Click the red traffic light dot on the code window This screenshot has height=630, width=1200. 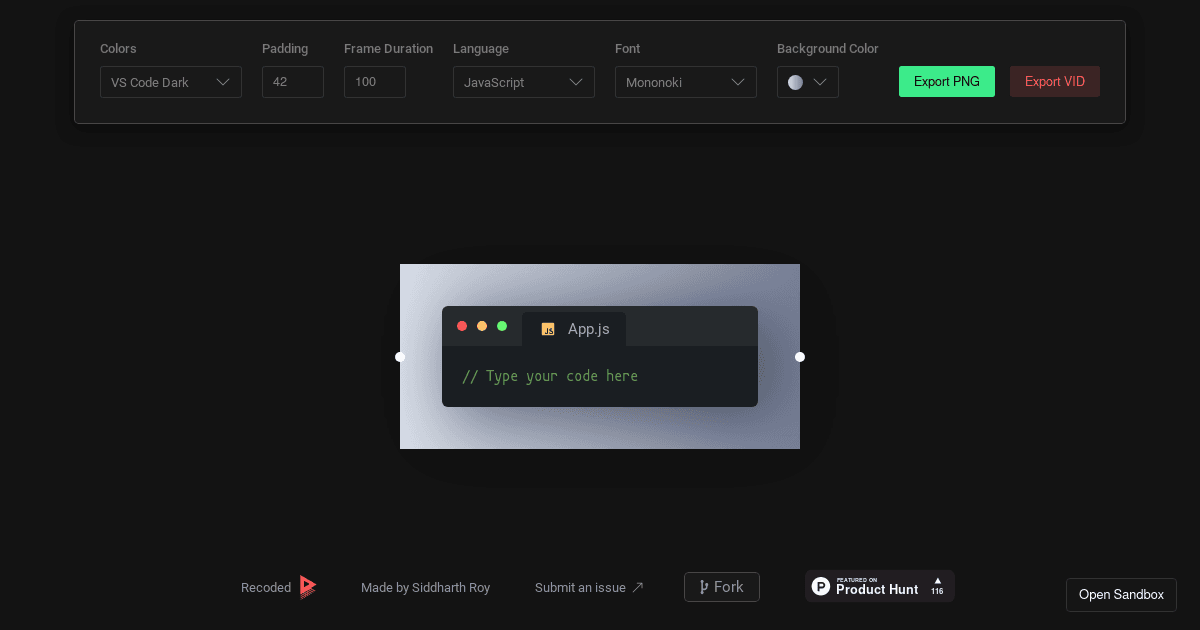point(462,325)
